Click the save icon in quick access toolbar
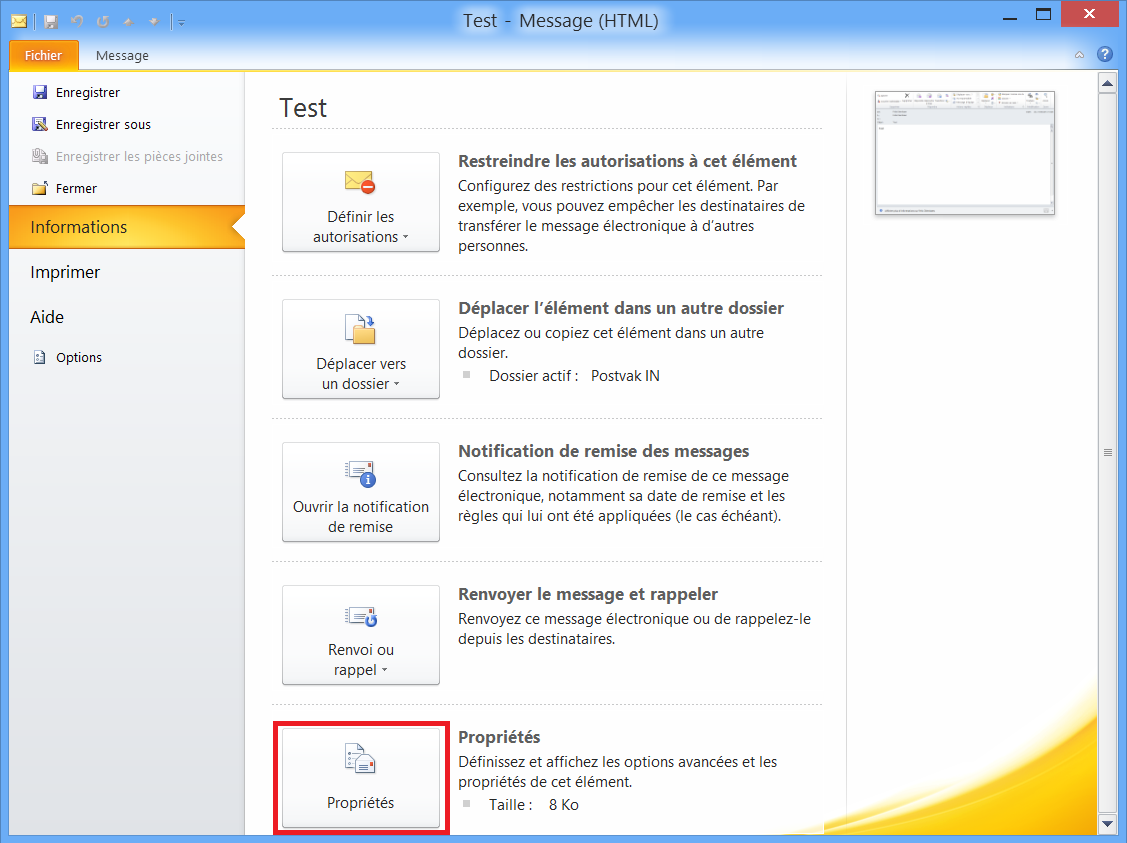The height and width of the screenshot is (843, 1127). [x=51, y=21]
